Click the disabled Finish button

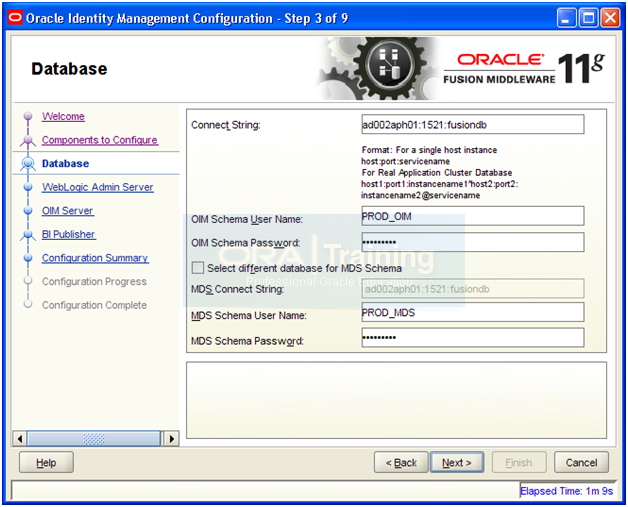[519, 463]
